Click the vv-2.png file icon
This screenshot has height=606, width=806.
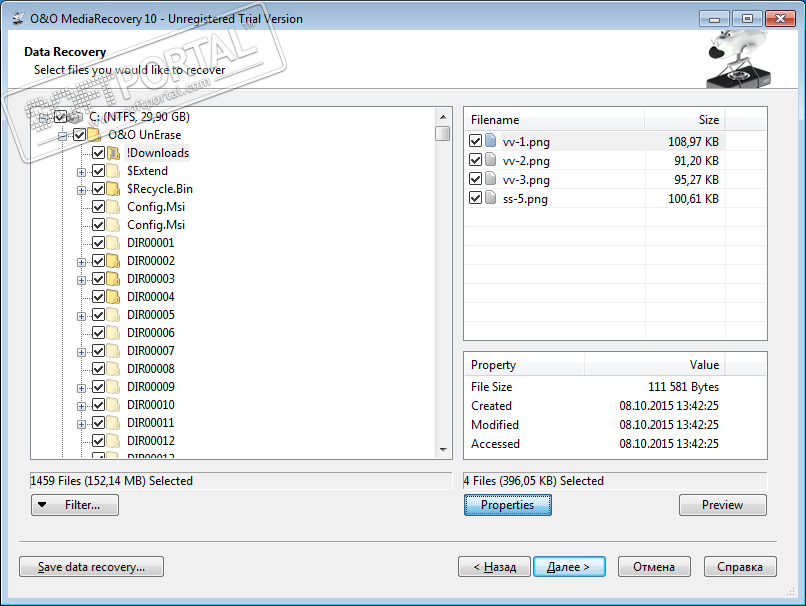coord(491,159)
